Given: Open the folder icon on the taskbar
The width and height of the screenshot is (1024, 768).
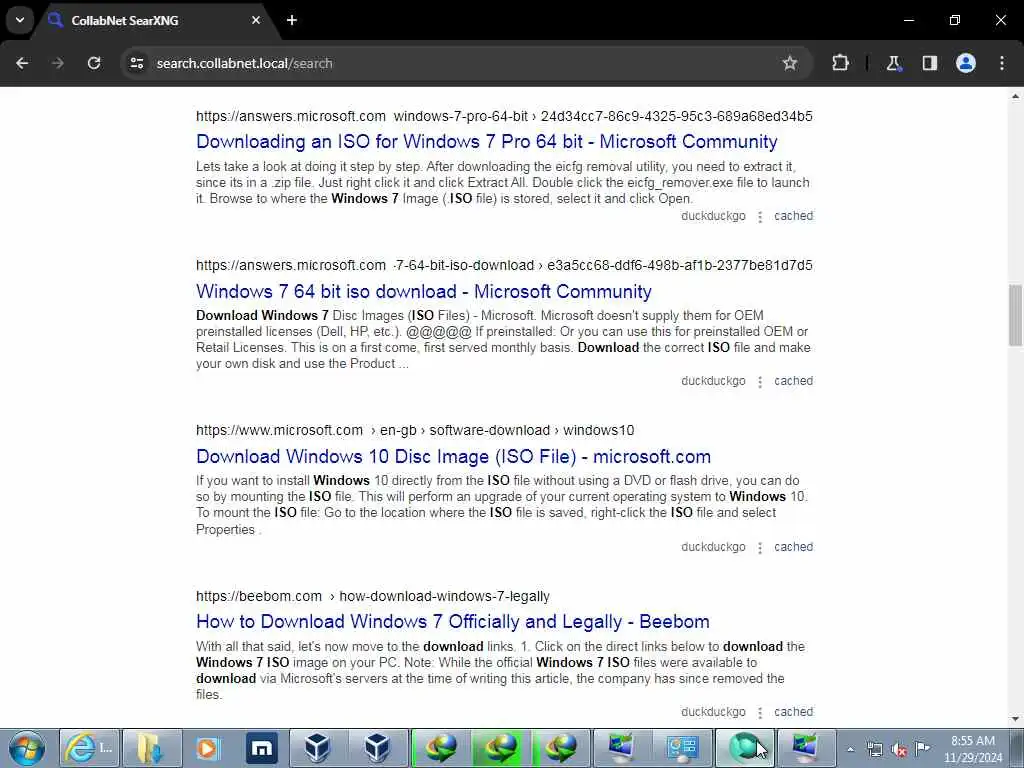Looking at the screenshot, I should [150, 748].
